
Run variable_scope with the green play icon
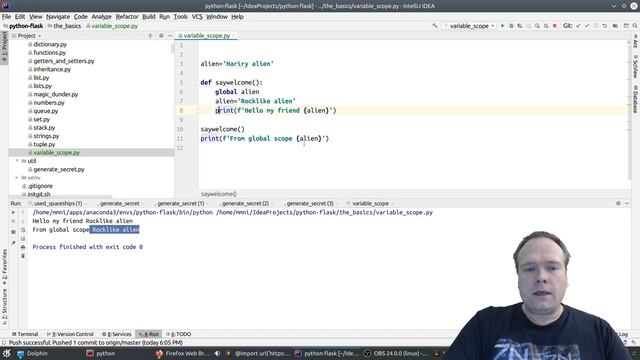[x=502, y=26]
